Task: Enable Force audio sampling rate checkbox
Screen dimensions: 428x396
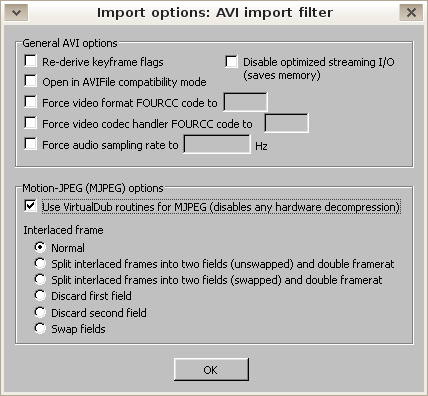Action: coord(31,144)
